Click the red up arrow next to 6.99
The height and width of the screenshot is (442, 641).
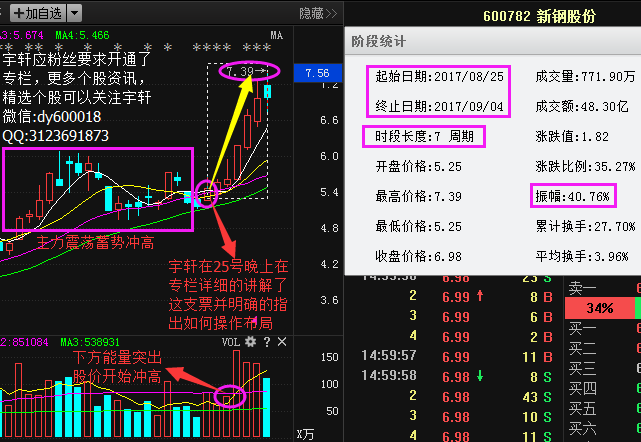click(481, 296)
